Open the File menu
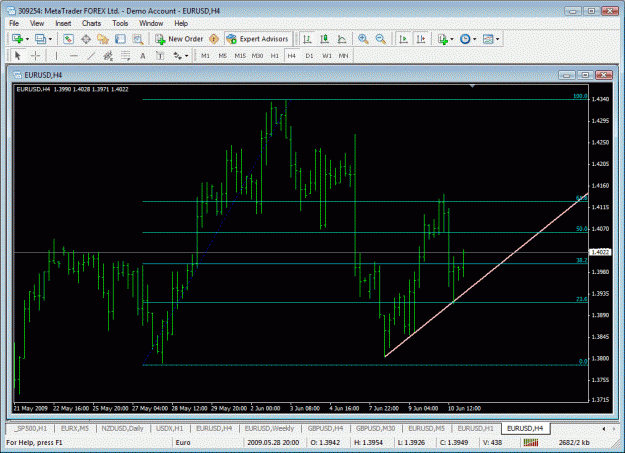The height and width of the screenshot is (453, 625). point(14,24)
